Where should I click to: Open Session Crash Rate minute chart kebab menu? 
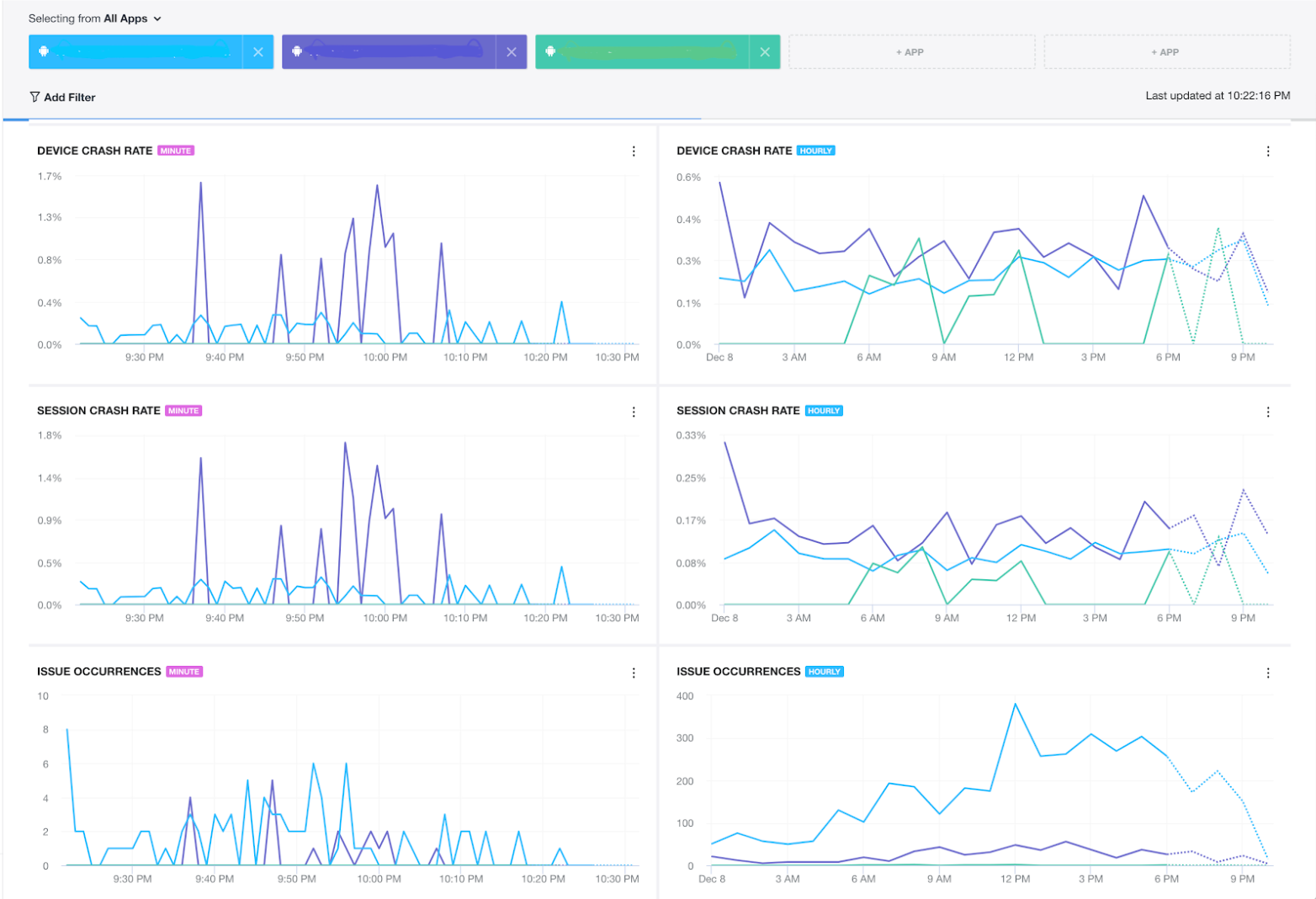pos(634,412)
